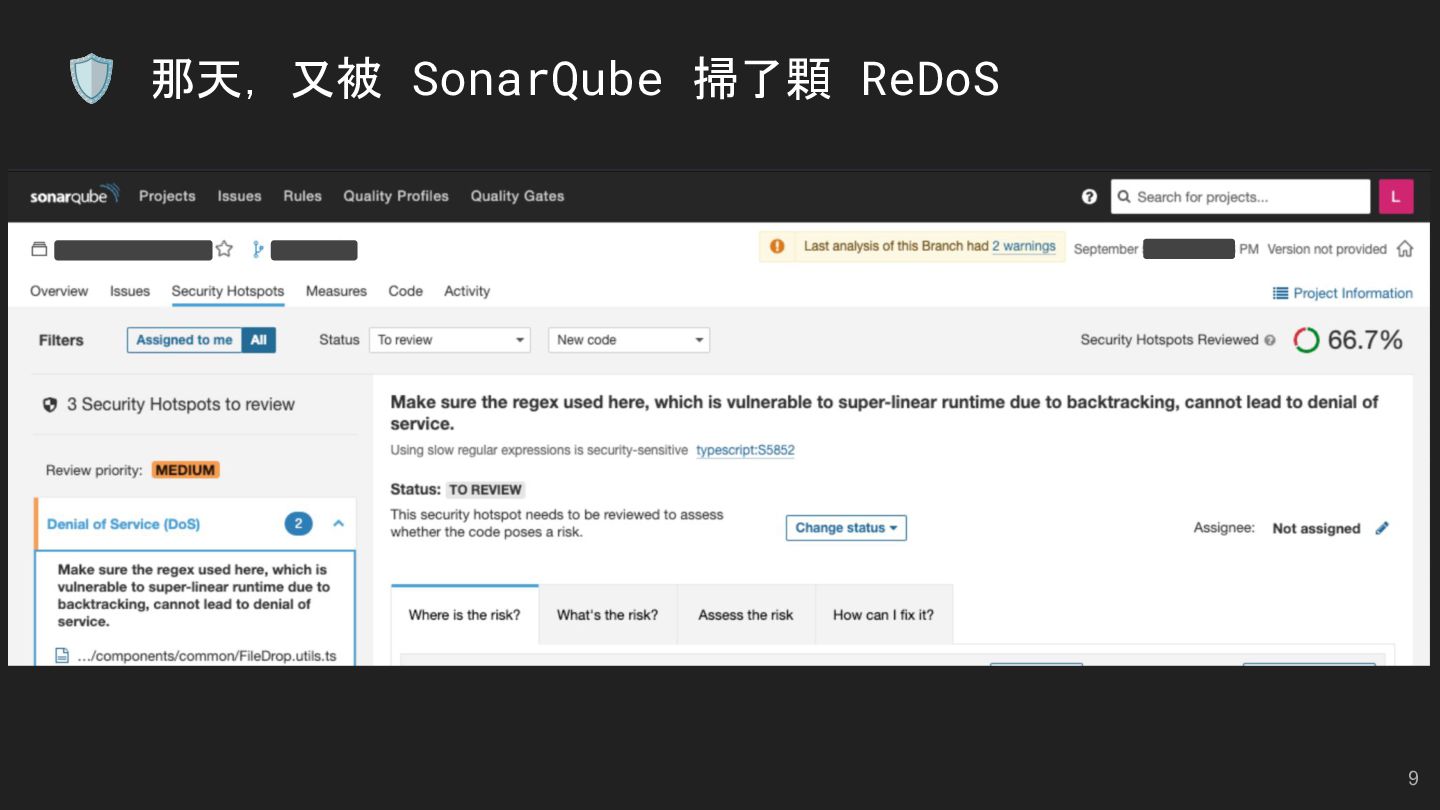The height and width of the screenshot is (810, 1440).
Task: Select Where is the risk tab
Action: [465, 615]
